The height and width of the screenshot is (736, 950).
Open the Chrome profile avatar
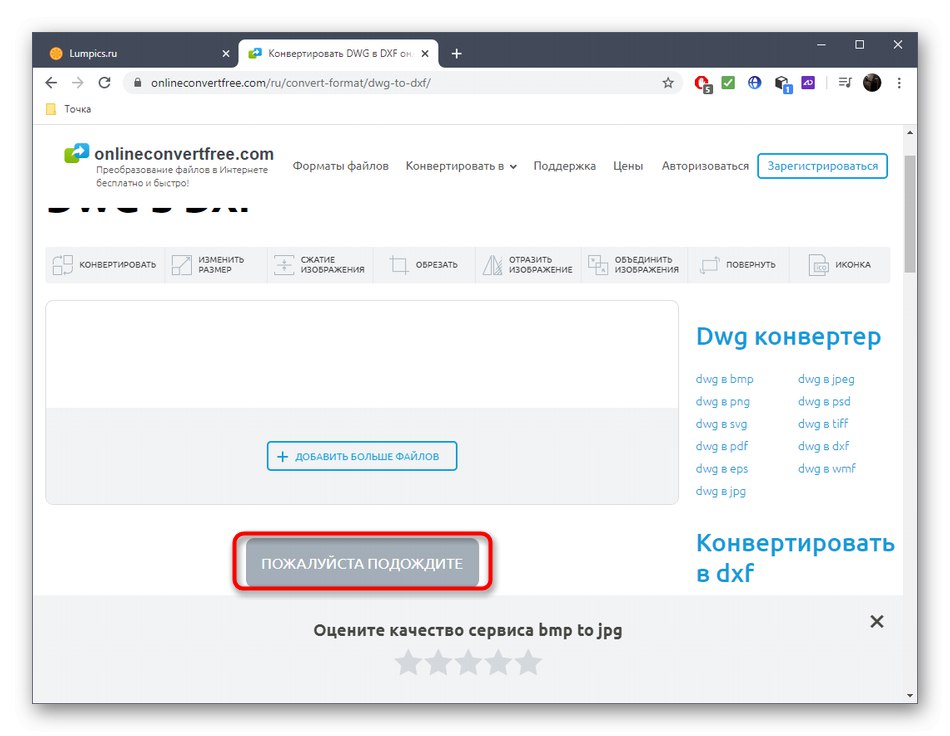[x=872, y=82]
